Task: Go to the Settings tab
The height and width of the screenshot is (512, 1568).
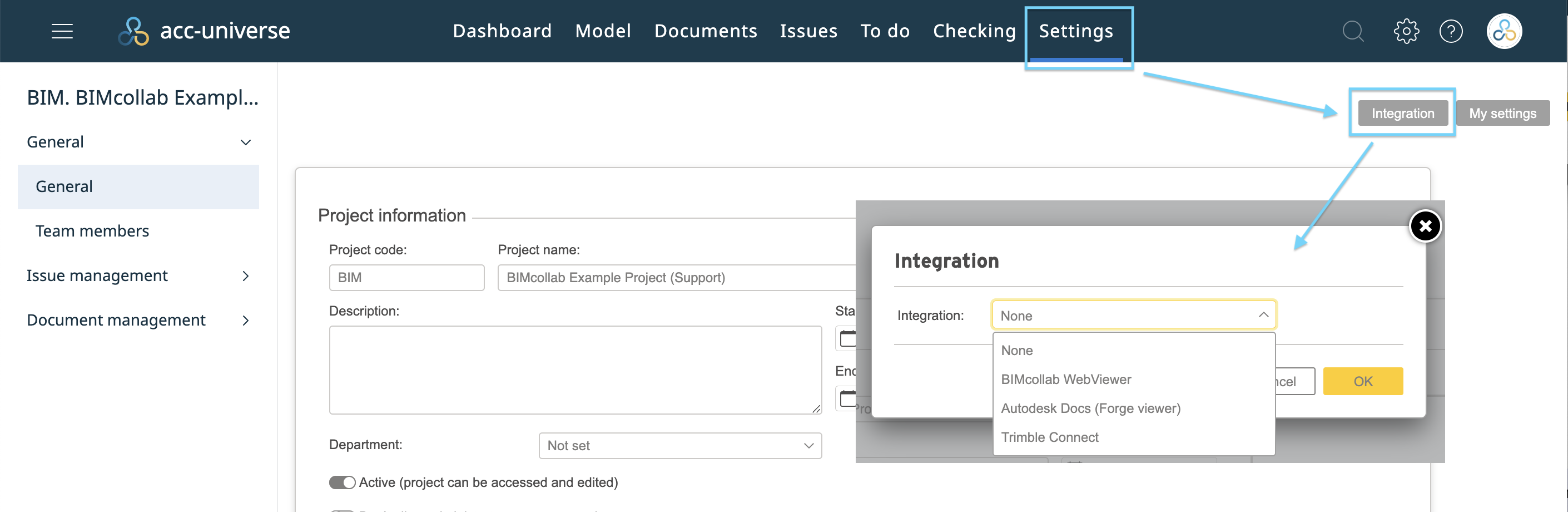Action: [1075, 31]
